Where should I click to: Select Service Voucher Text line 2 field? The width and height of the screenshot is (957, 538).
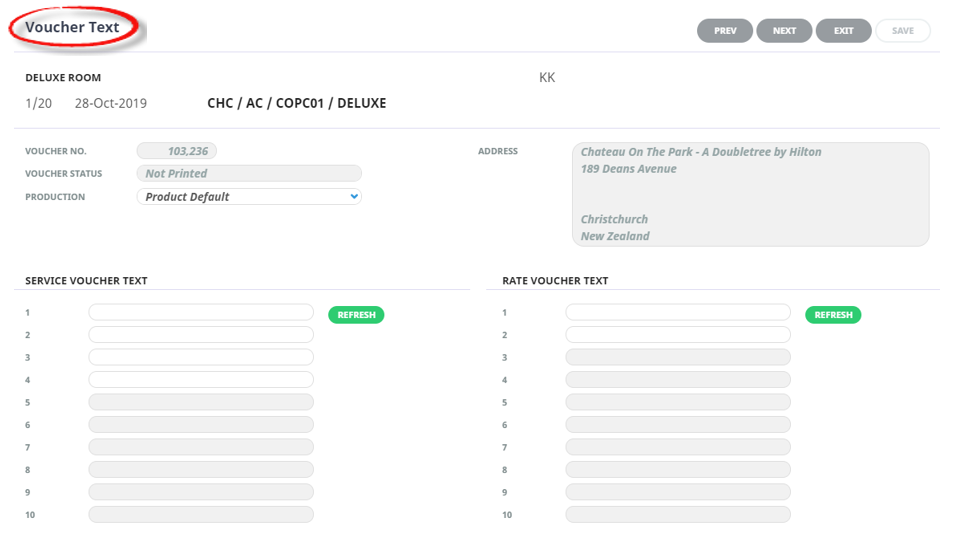201,335
